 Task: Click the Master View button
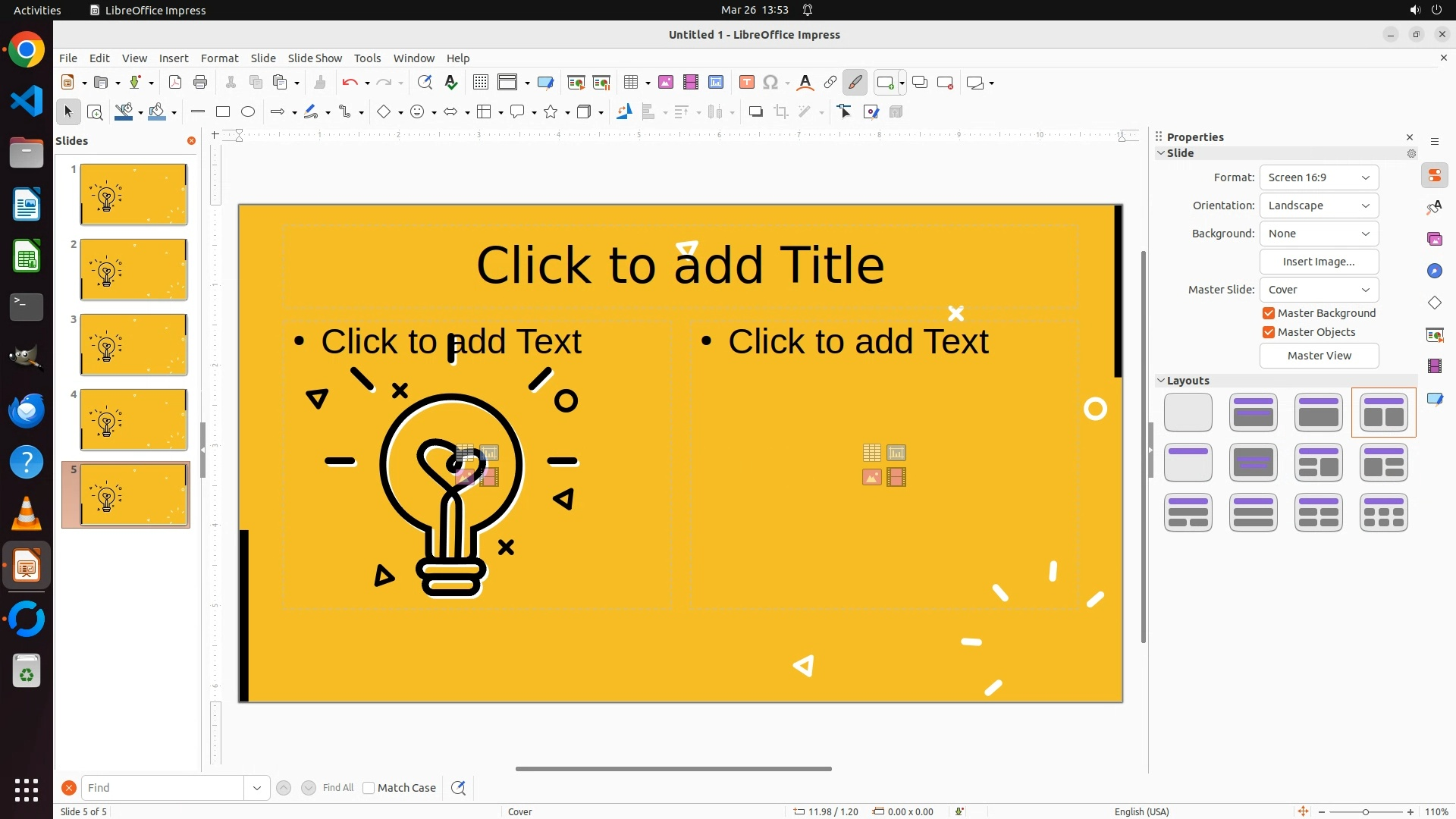pos(1319,356)
